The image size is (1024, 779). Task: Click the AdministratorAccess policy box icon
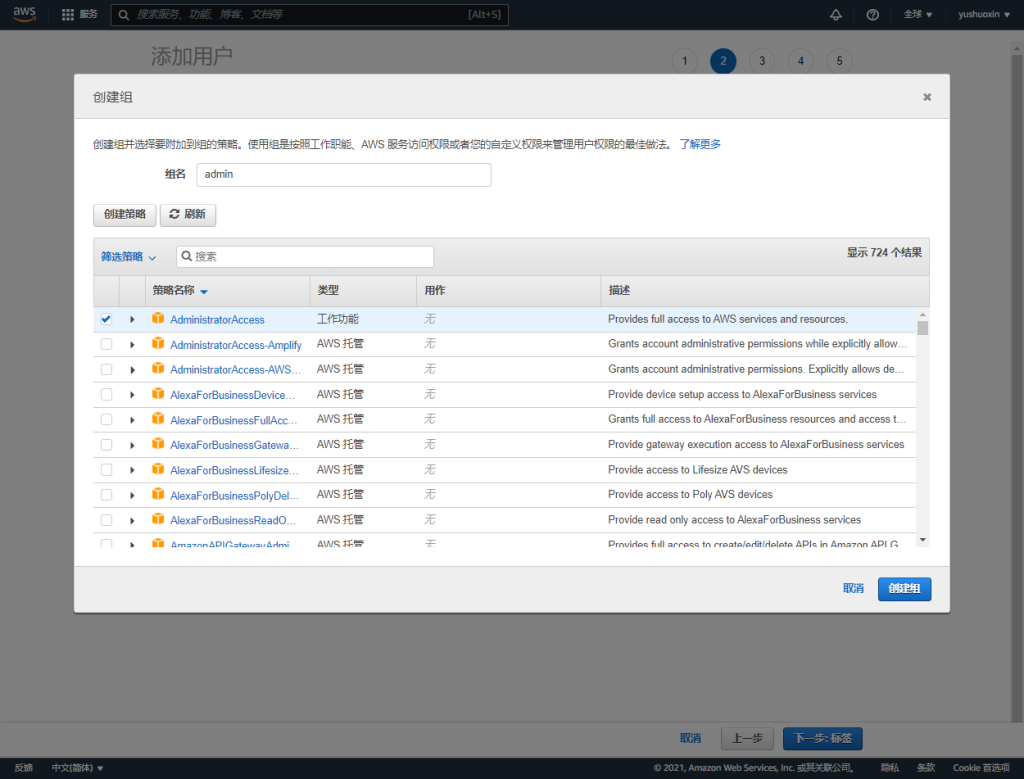click(157, 319)
